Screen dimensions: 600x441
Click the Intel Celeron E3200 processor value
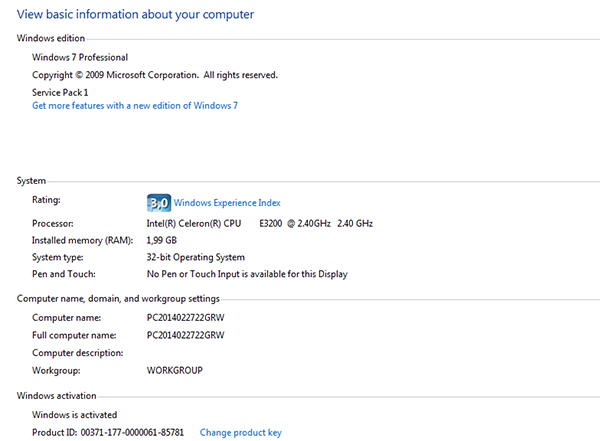coord(259,224)
